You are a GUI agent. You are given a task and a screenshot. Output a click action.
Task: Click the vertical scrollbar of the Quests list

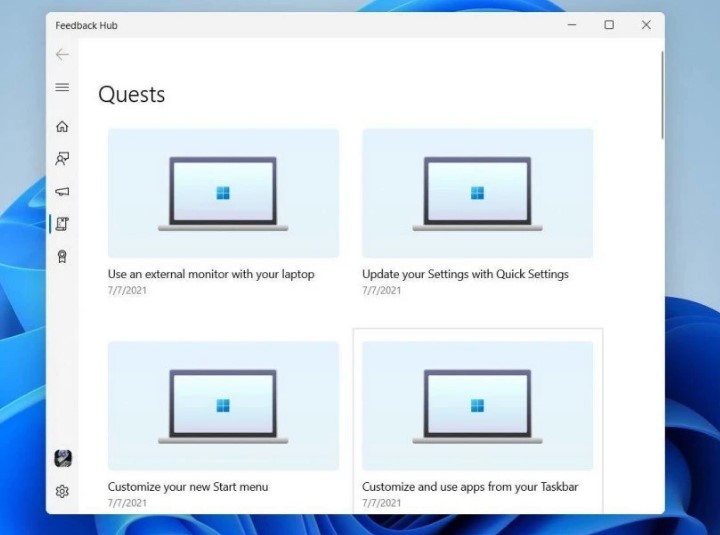pyautogui.click(x=661, y=95)
